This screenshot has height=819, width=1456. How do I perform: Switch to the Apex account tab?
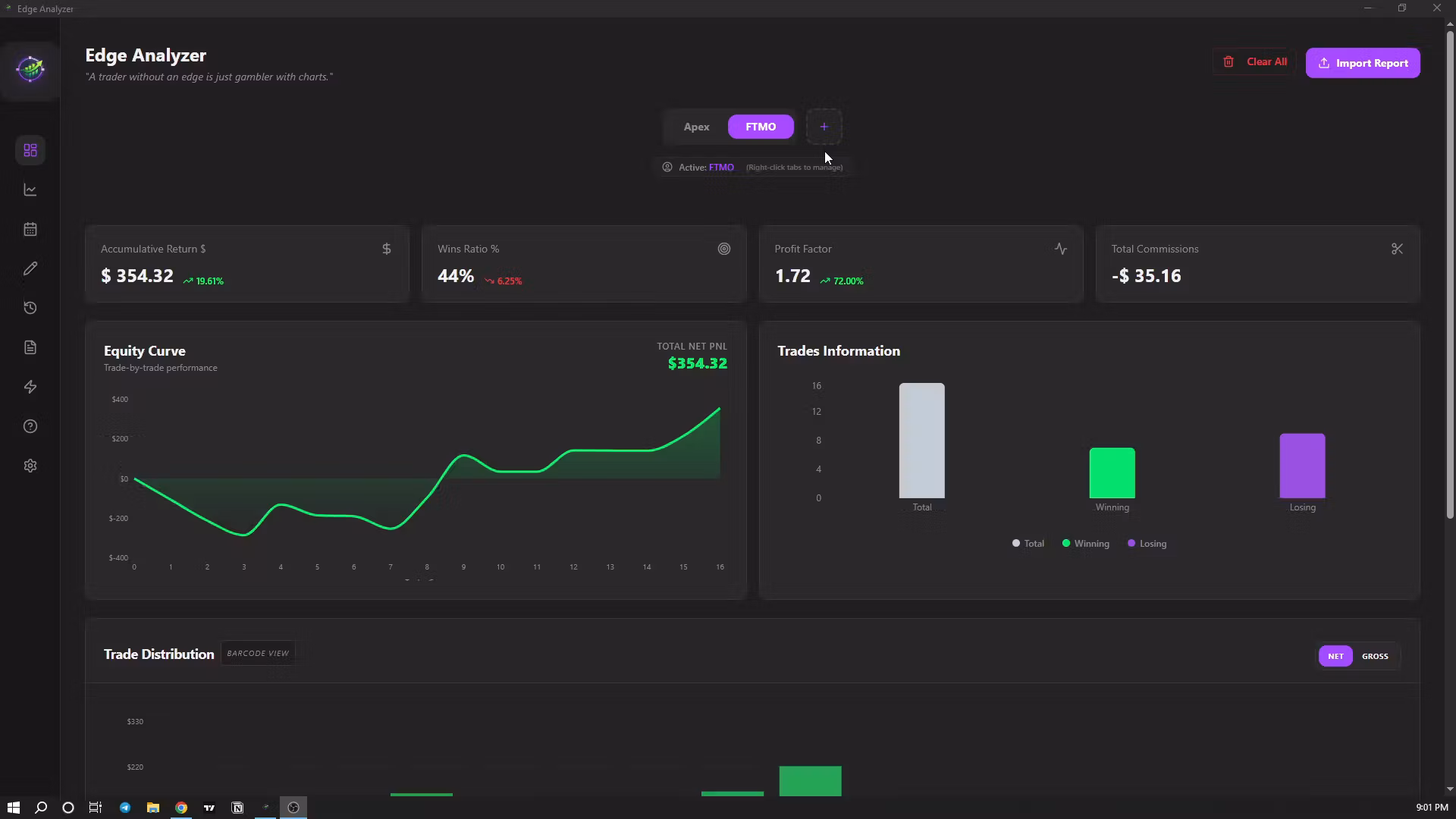(x=696, y=127)
